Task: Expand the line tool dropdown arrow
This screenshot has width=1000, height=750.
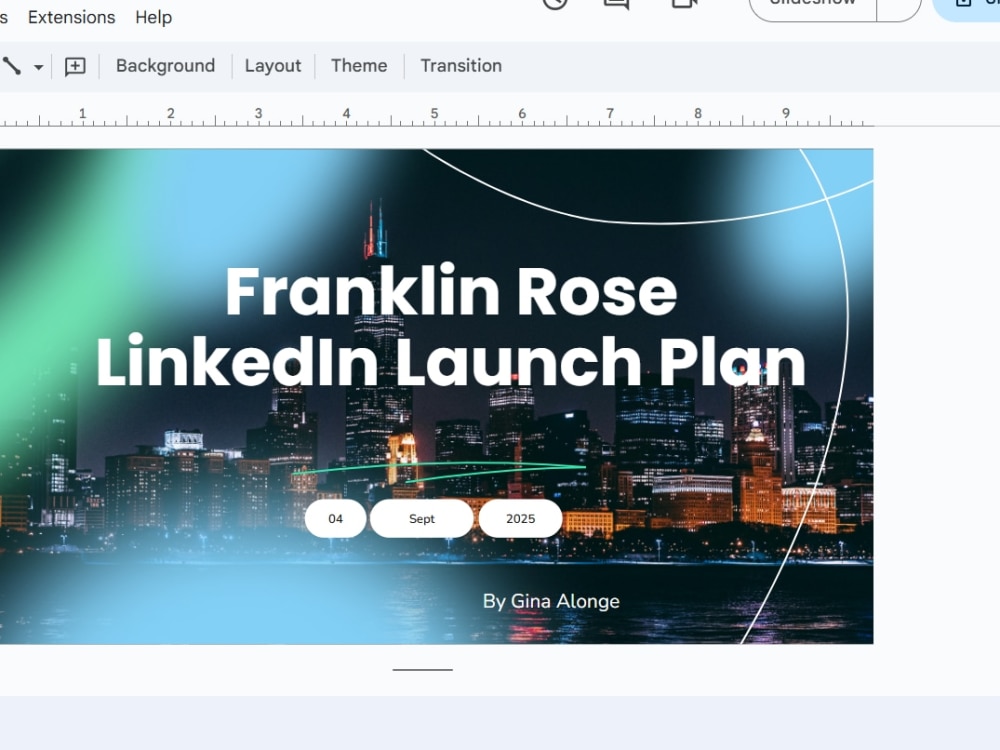Action: tap(38, 66)
